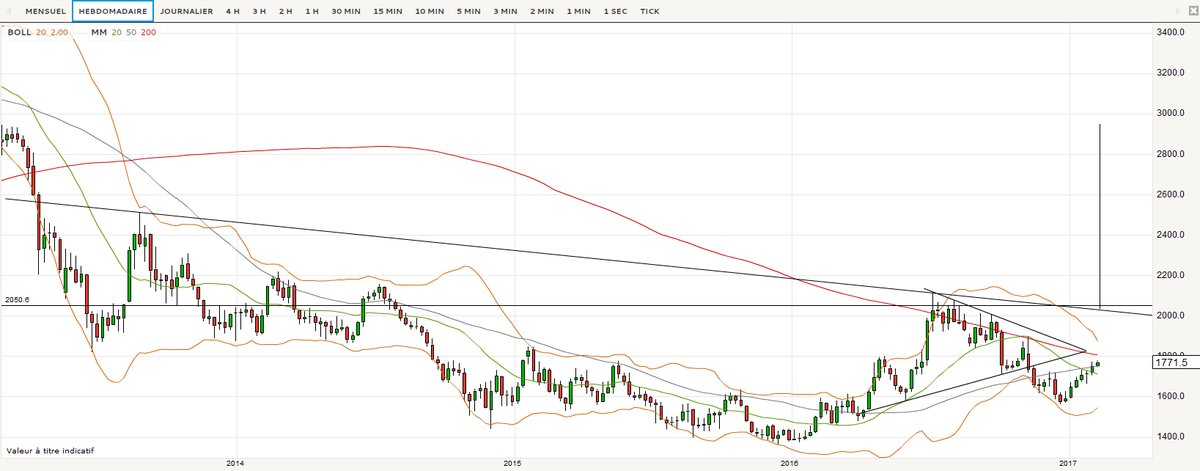Select the 30 MIN timeframe
Viewport: 1200px width, 471px height.
[346, 12]
